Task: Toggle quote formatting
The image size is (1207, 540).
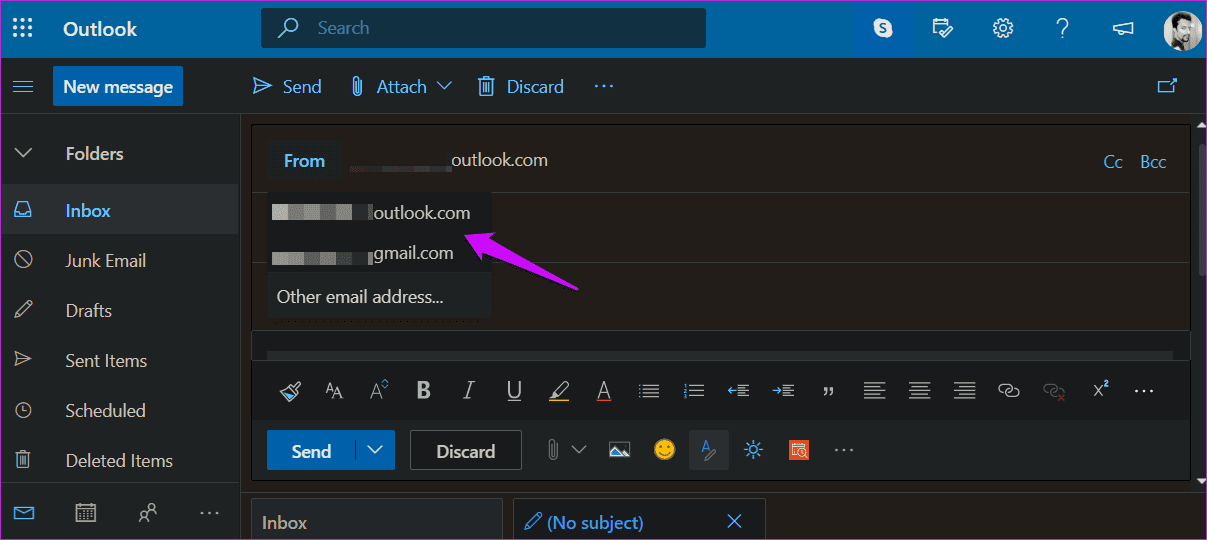Action: click(x=828, y=392)
